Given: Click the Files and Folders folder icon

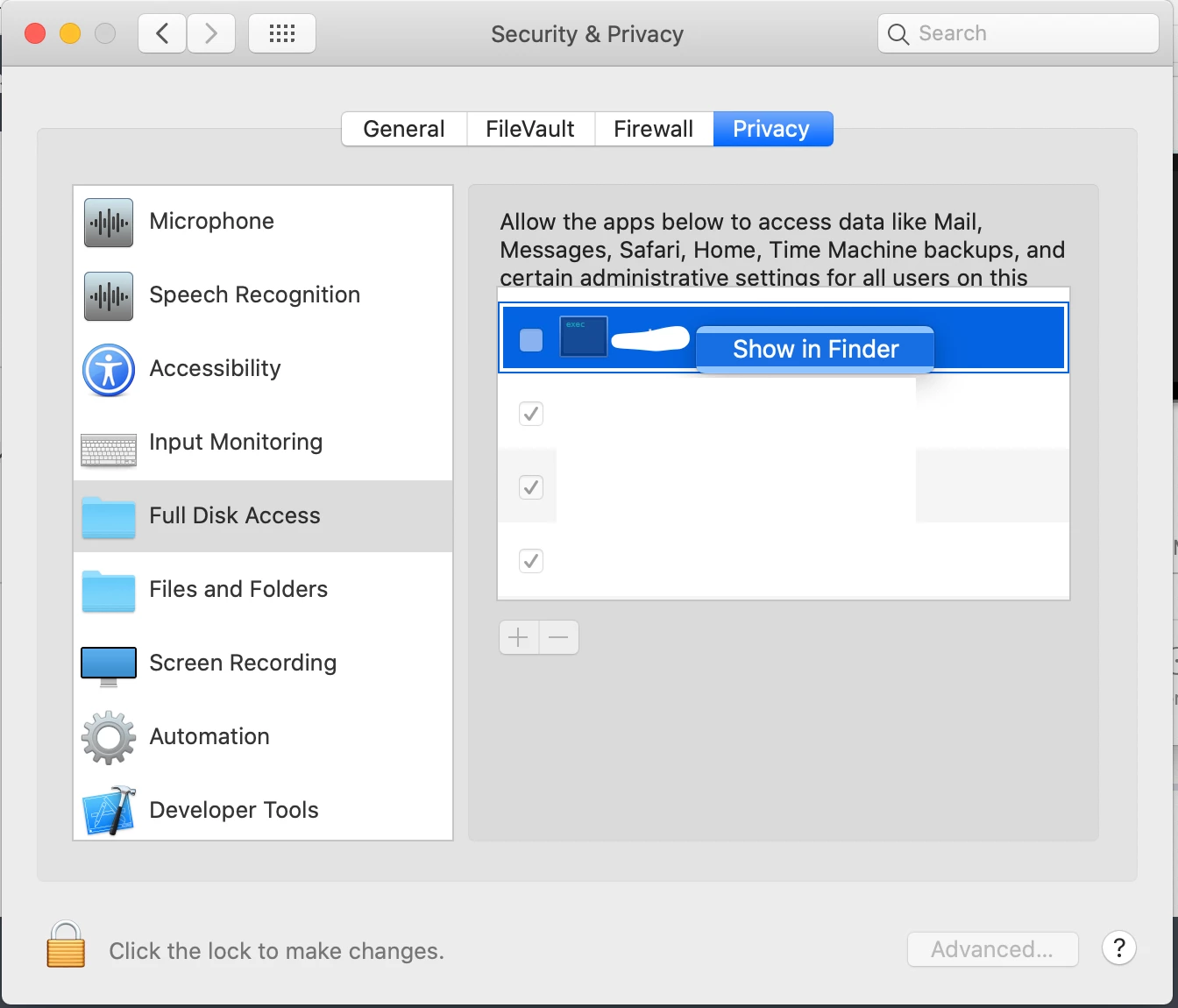Looking at the screenshot, I should point(109,591).
